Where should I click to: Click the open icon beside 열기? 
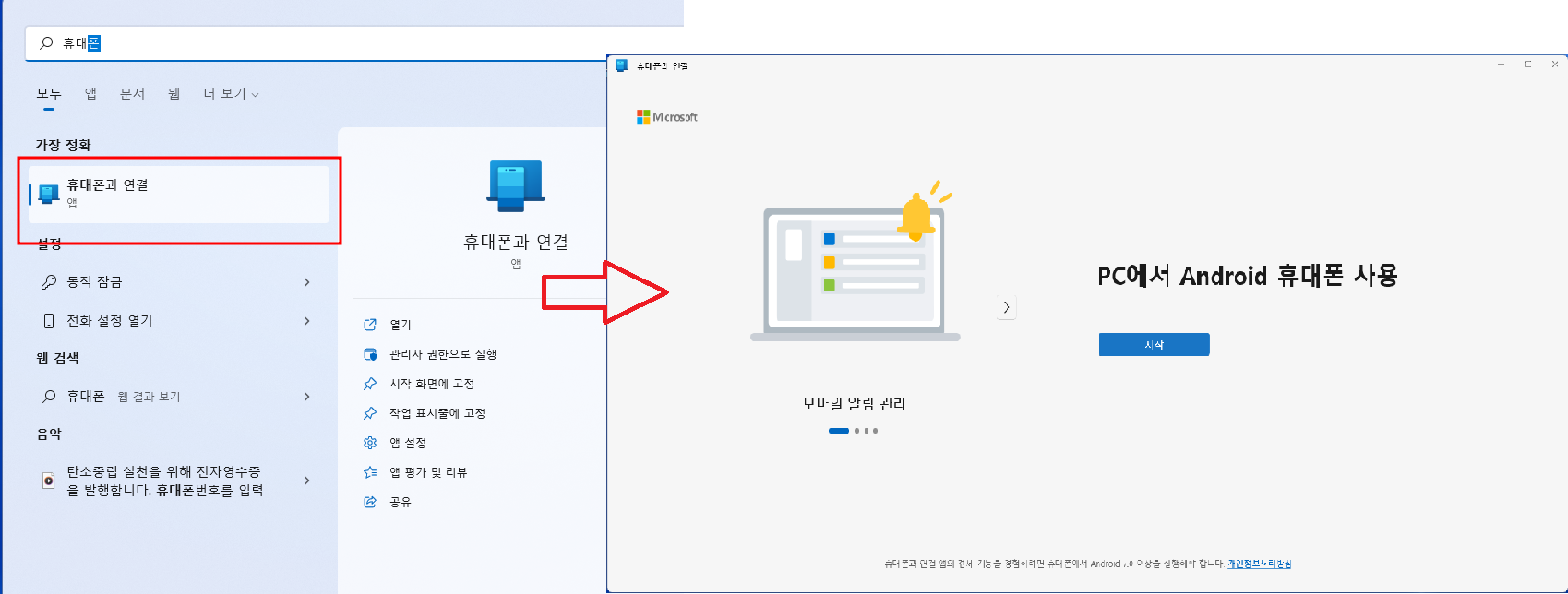pyautogui.click(x=370, y=325)
